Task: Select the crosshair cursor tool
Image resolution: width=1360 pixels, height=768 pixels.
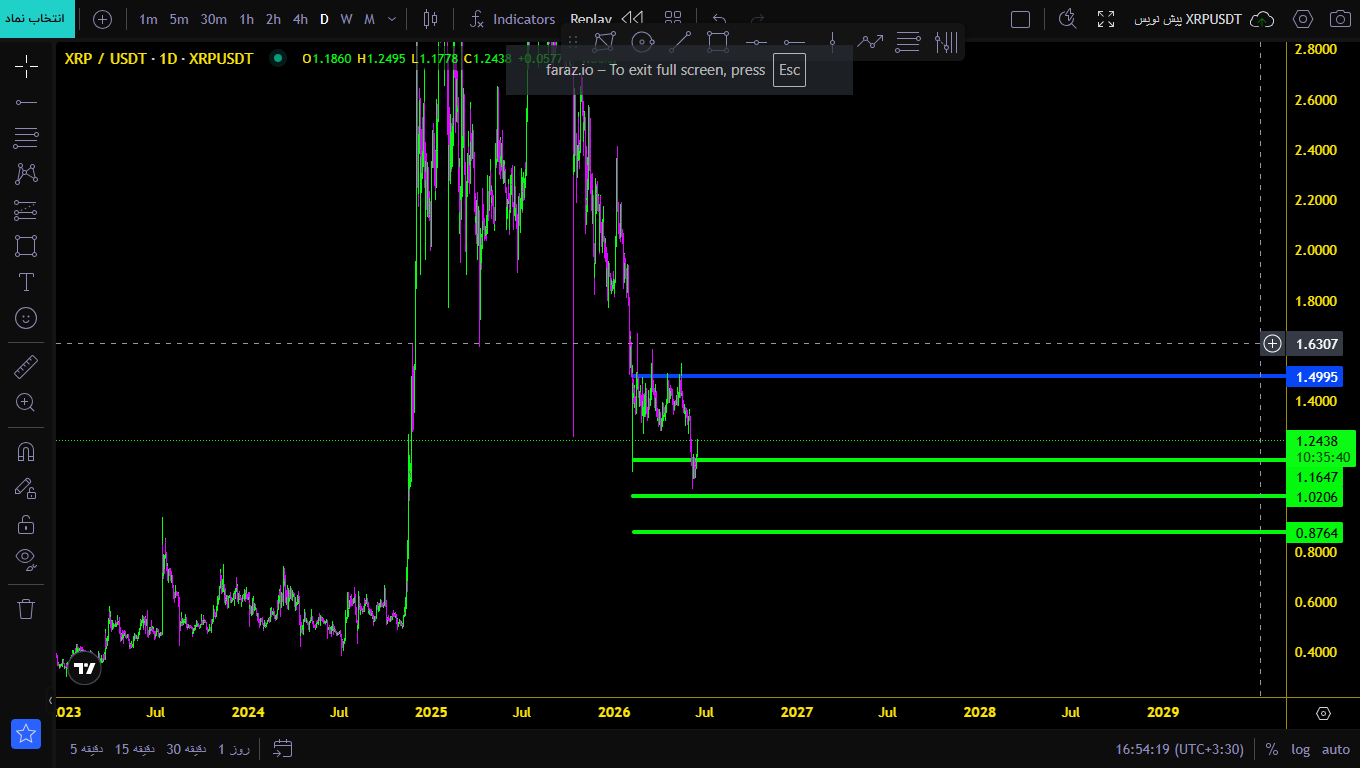Action: point(26,67)
